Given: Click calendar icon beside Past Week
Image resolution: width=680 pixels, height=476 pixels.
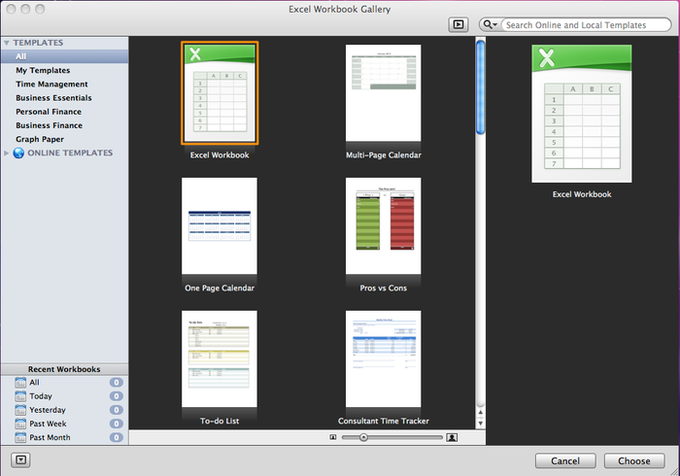Looking at the screenshot, I should (20, 424).
